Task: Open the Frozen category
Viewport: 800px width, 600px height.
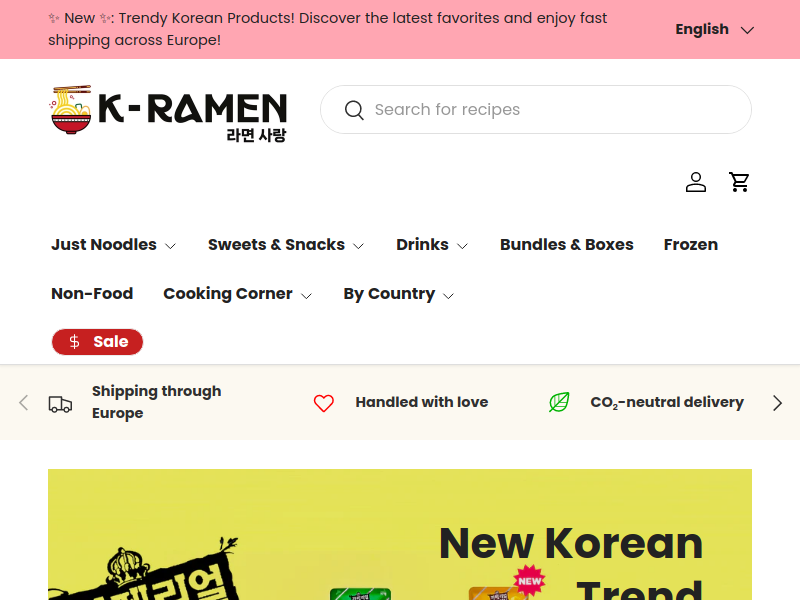Action: click(690, 245)
